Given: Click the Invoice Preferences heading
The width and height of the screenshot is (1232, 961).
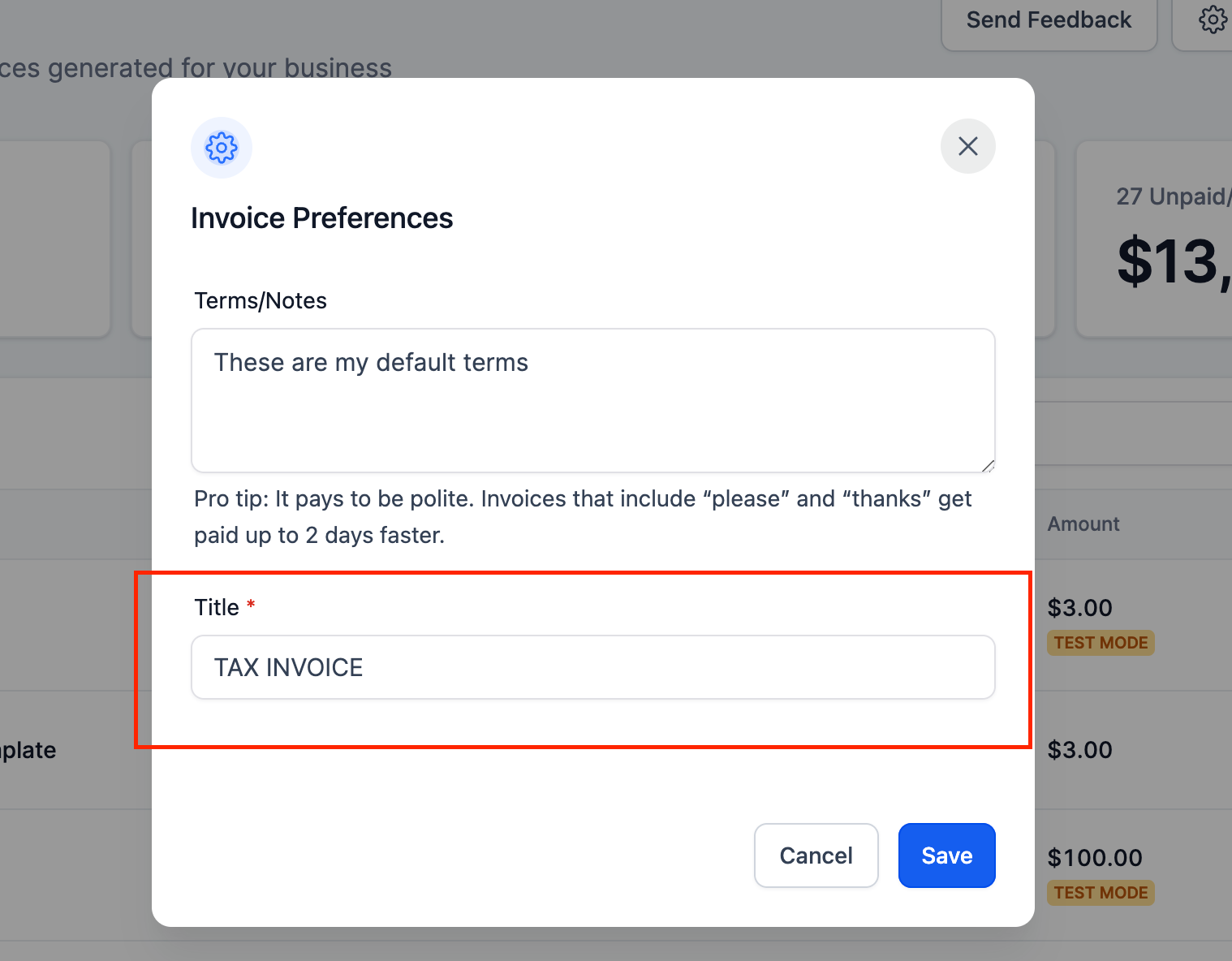Looking at the screenshot, I should (x=321, y=218).
